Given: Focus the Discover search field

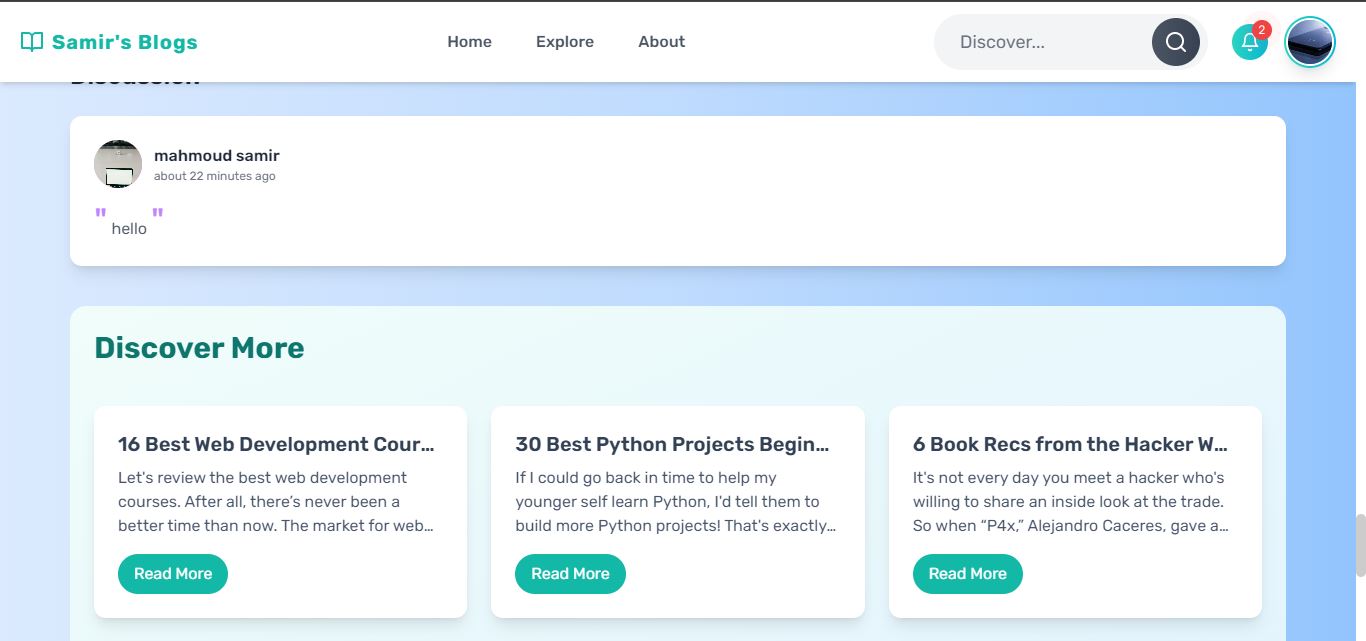Looking at the screenshot, I should click(1045, 42).
